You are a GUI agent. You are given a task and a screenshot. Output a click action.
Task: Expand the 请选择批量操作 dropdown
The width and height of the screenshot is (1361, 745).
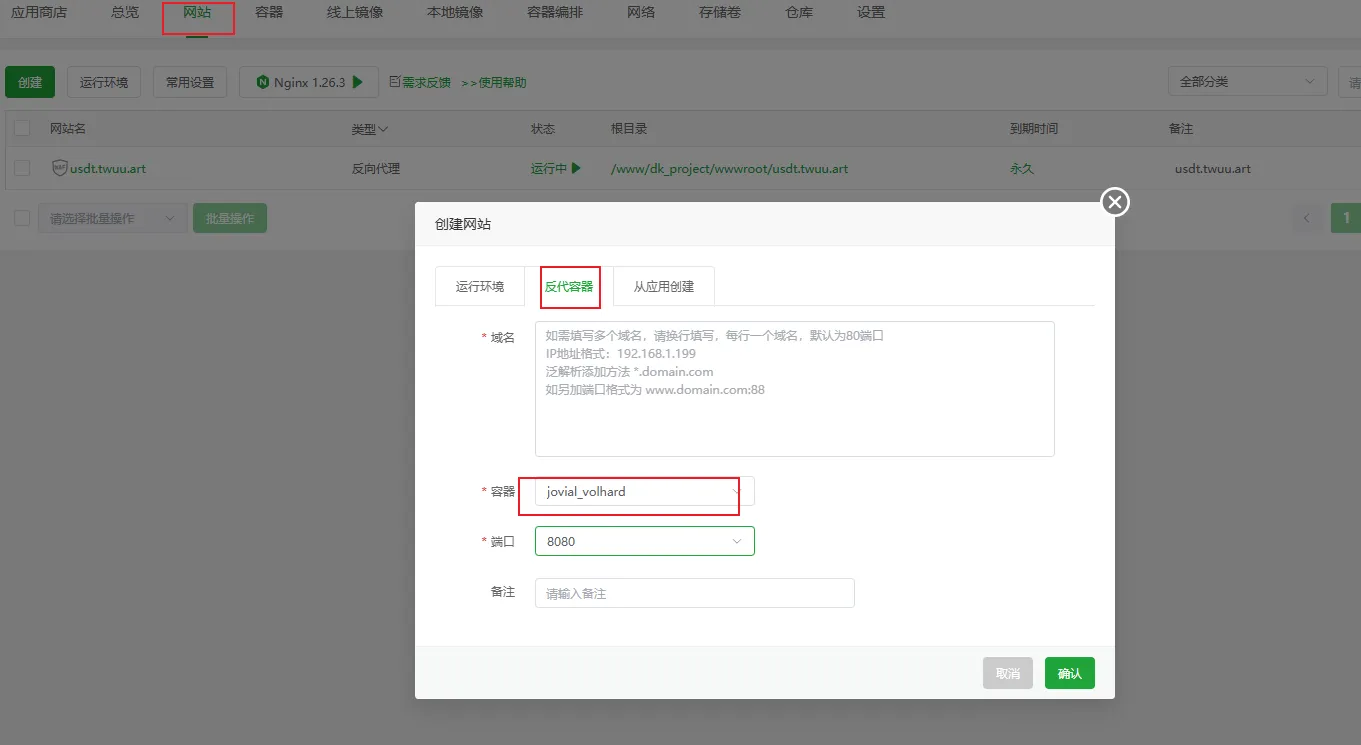[112, 218]
